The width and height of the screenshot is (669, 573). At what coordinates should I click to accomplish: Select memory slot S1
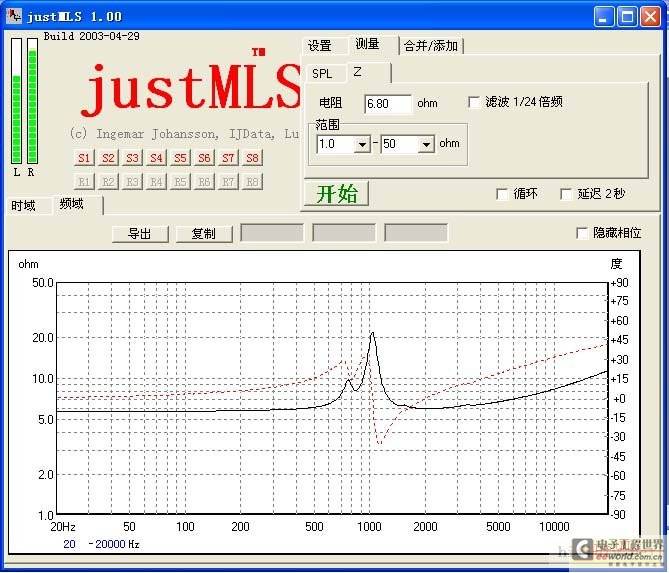84,158
